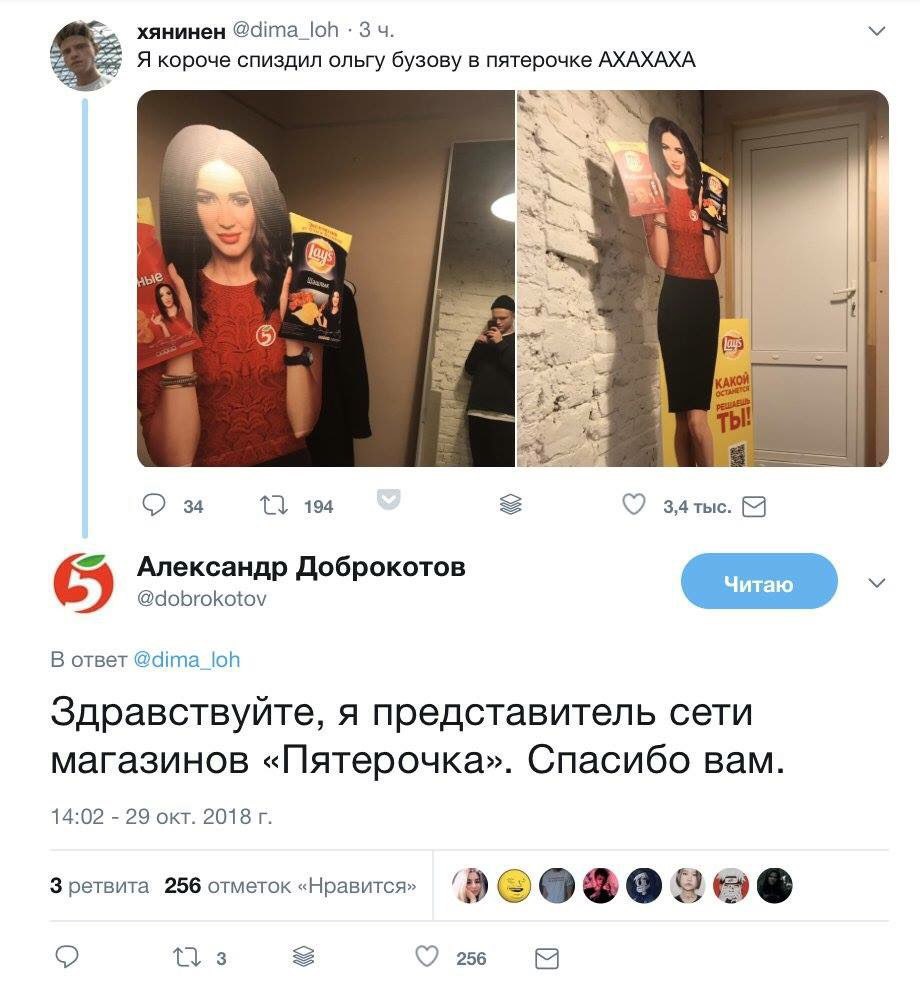Image resolution: width=920 pixels, height=1006 pixels.
Task: Click the reply icon under the first tweet
Action: 153,505
